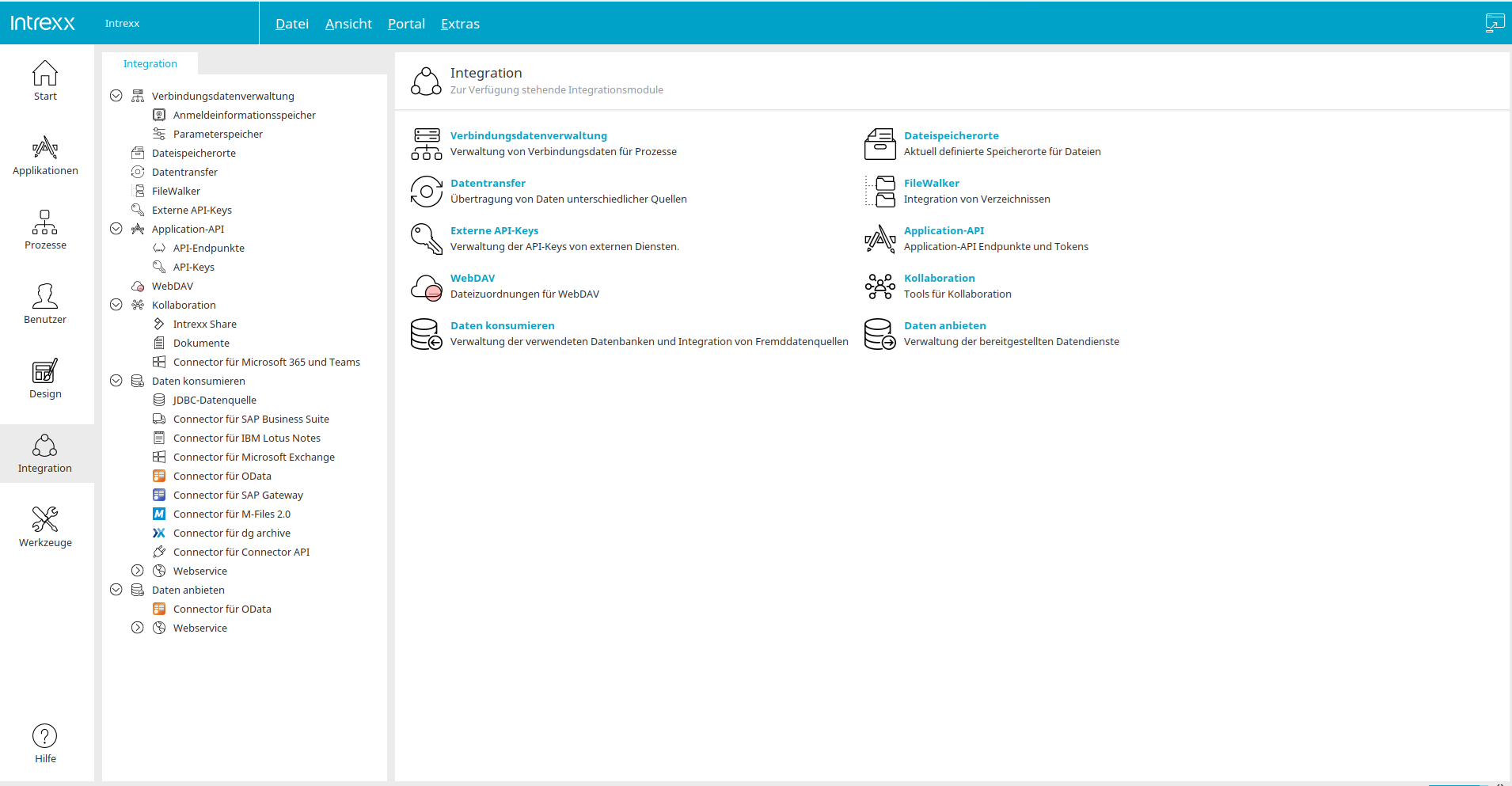Expand Webservice under Daten anbieten
Screen dimensions: 1512x786
click(138, 628)
